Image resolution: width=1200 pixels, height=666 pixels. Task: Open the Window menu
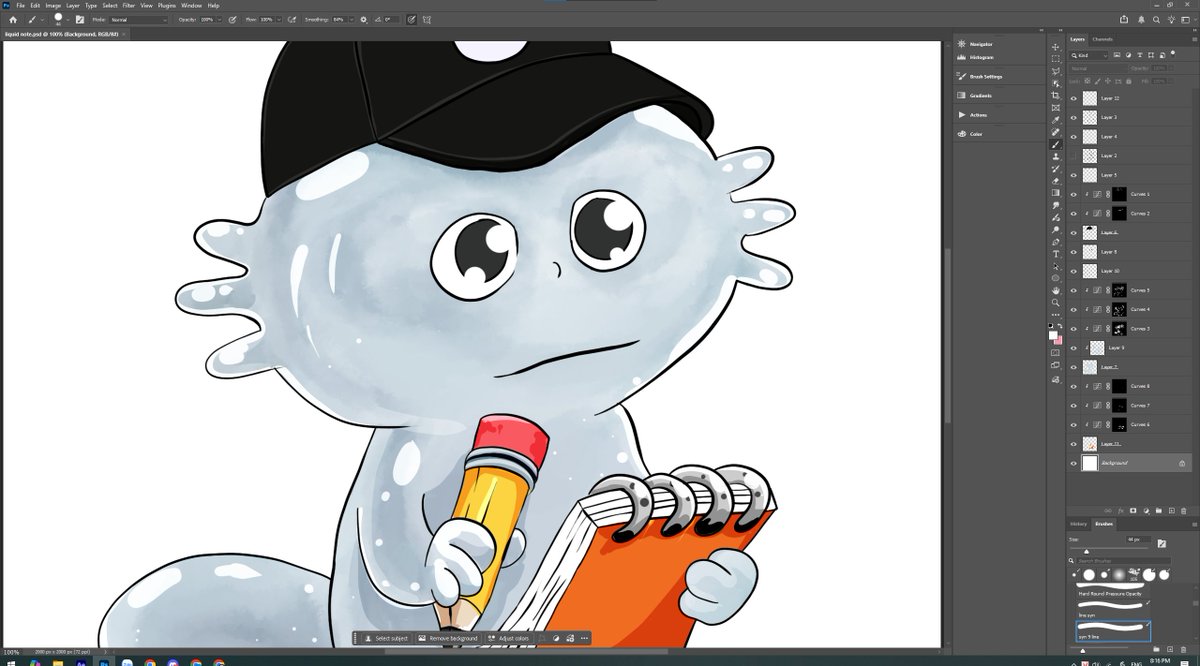click(x=191, y=5)
